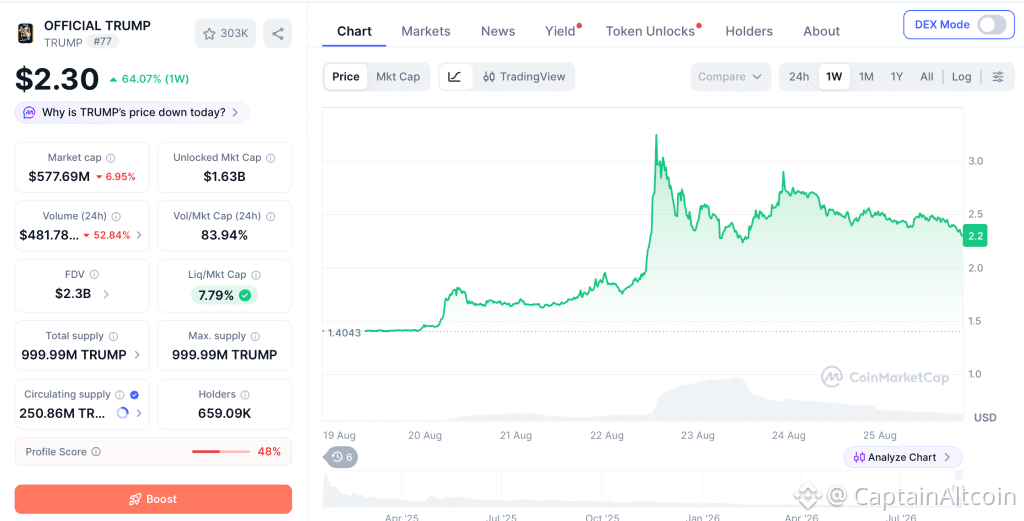The height and width of the screenshot is (521, 1024).
Task: Expand Volume (24h) details chevron
Action: click(x=139, y=235)
